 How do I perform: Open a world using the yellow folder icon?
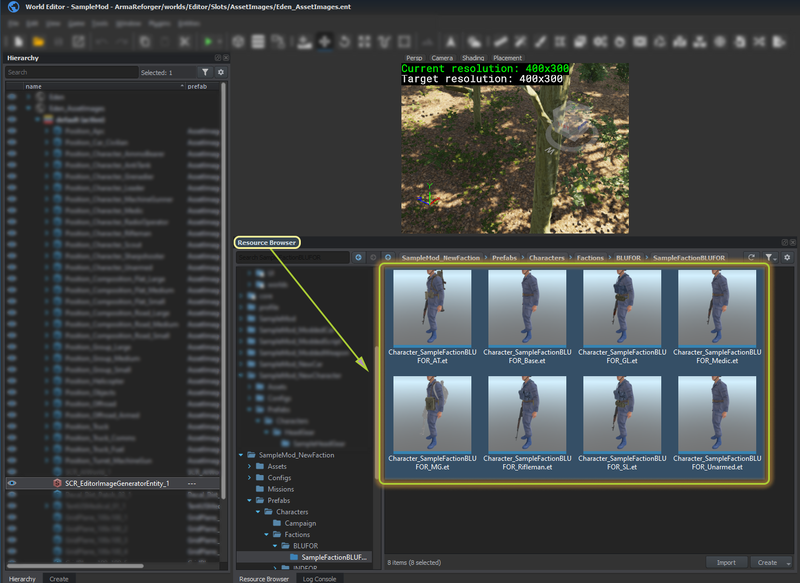tap(38, 41)
